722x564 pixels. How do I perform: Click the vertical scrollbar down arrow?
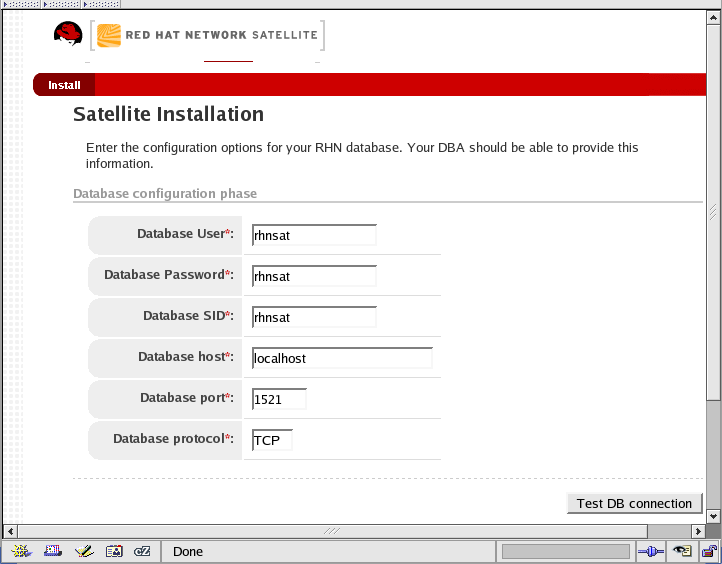[713, 514]
